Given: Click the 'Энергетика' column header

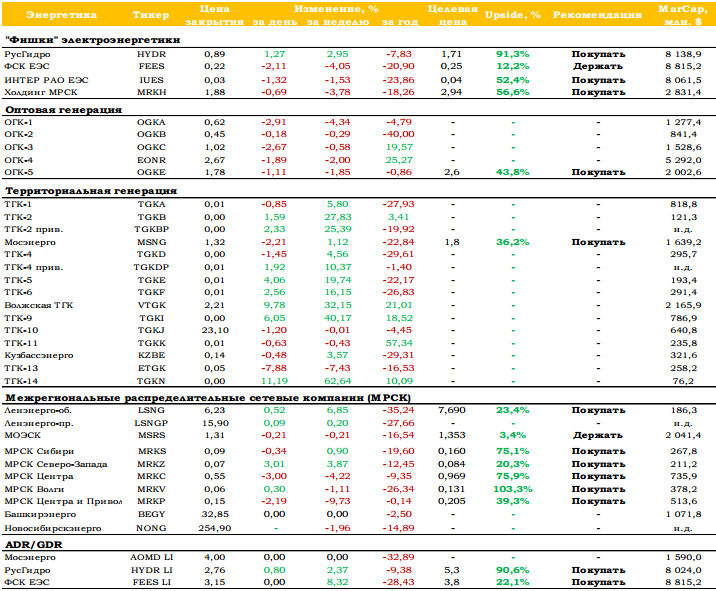Looking at the screenshot, I should pos(61,15).
